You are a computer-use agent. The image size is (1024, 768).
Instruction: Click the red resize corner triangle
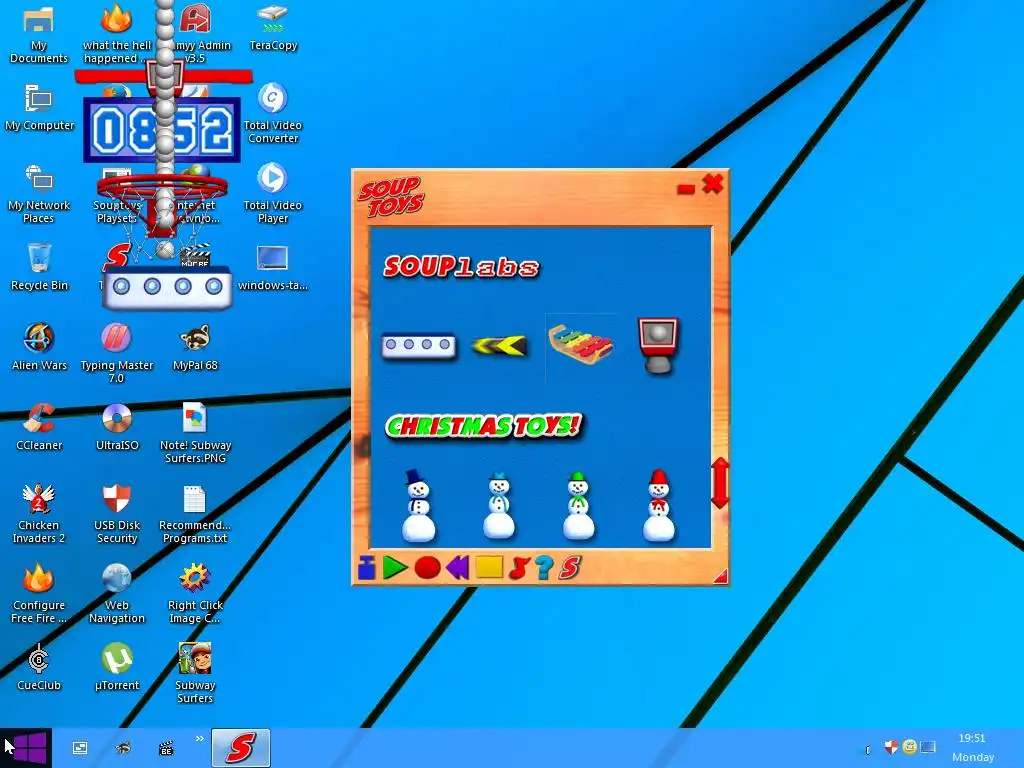coord(721,575)
